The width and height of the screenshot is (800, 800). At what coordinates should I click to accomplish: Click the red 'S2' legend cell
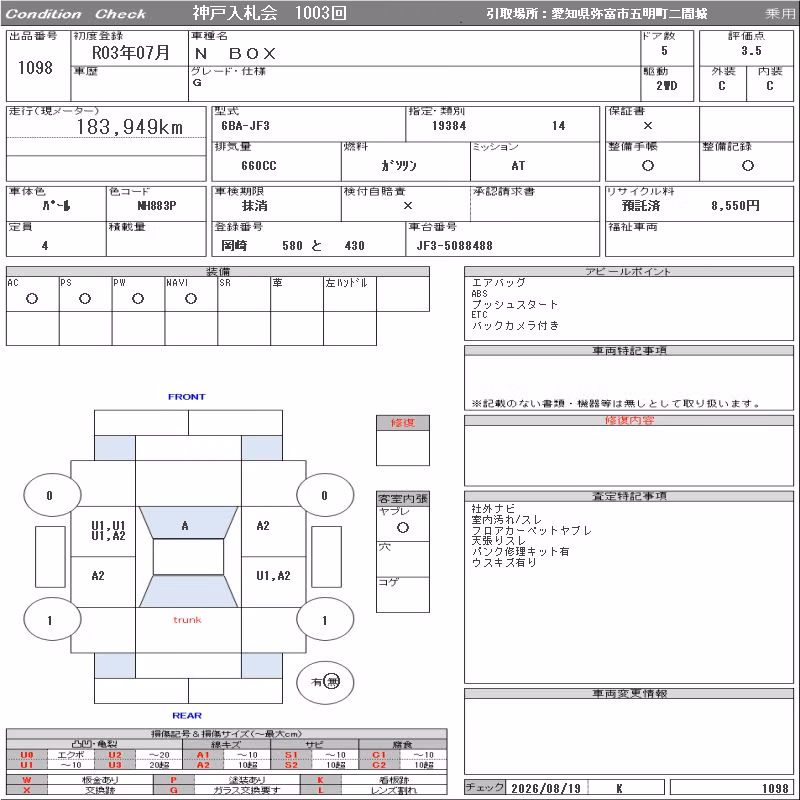point(291,765)
